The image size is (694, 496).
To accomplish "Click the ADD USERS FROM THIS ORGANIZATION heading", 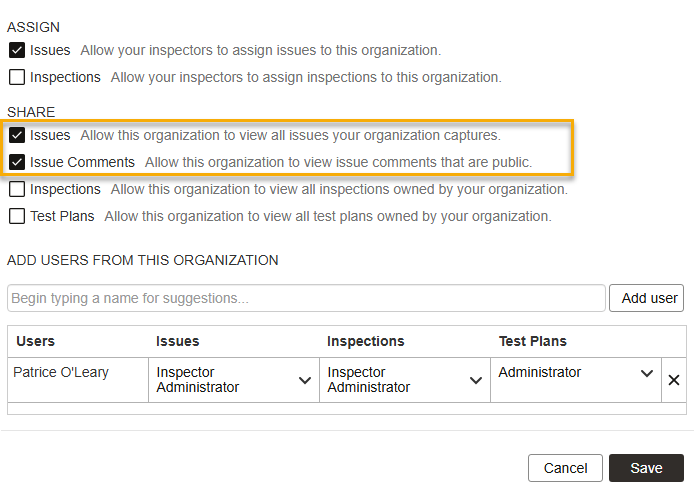I will point(143,260).
